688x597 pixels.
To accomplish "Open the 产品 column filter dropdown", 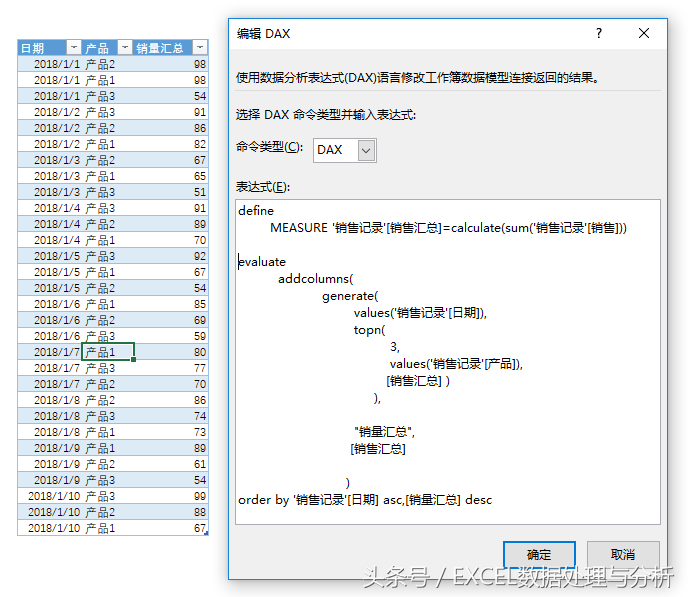I will 125,47.
